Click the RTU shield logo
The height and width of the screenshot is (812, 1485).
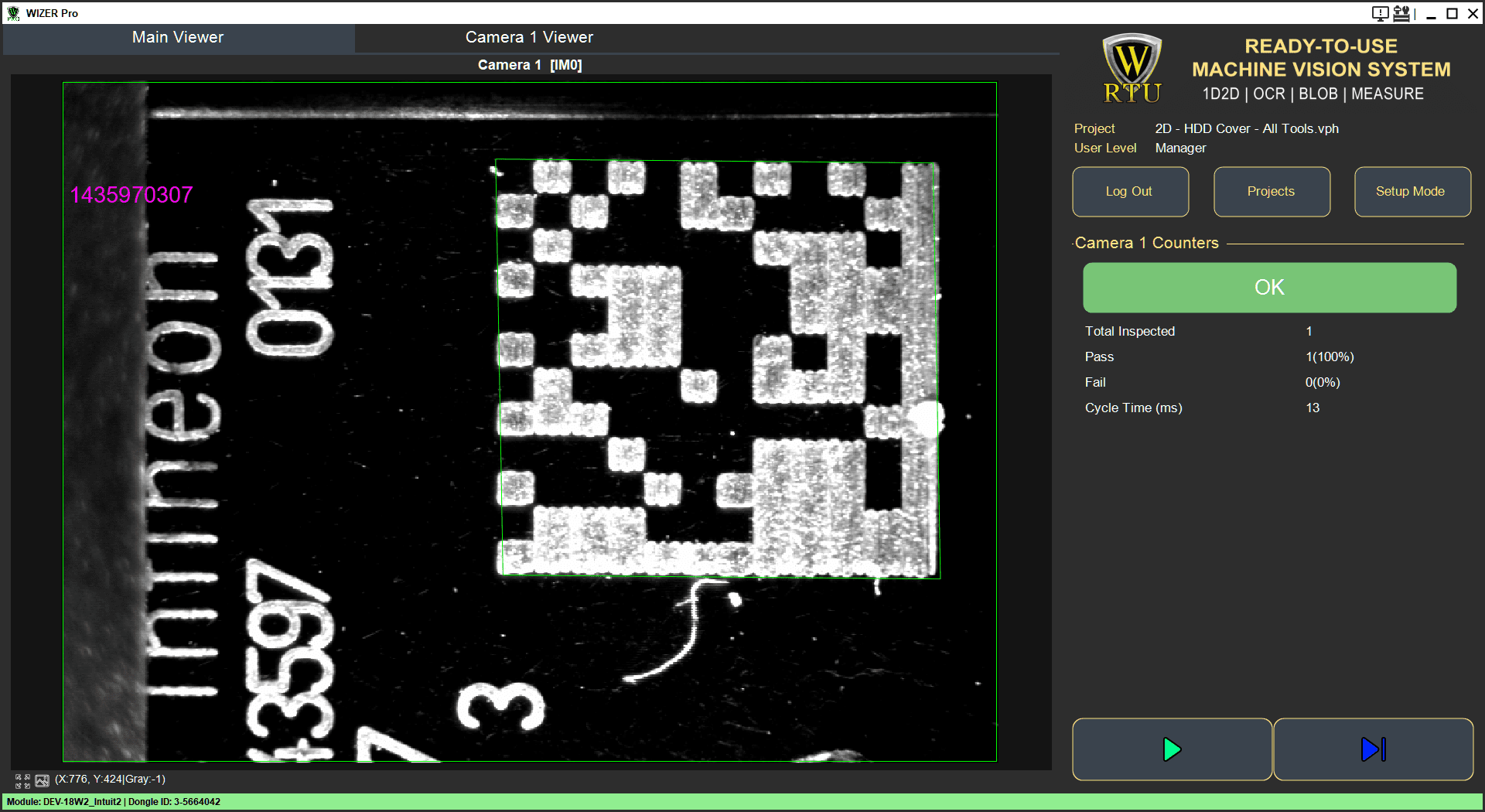pyautogui.click(x=1132, y=68)
